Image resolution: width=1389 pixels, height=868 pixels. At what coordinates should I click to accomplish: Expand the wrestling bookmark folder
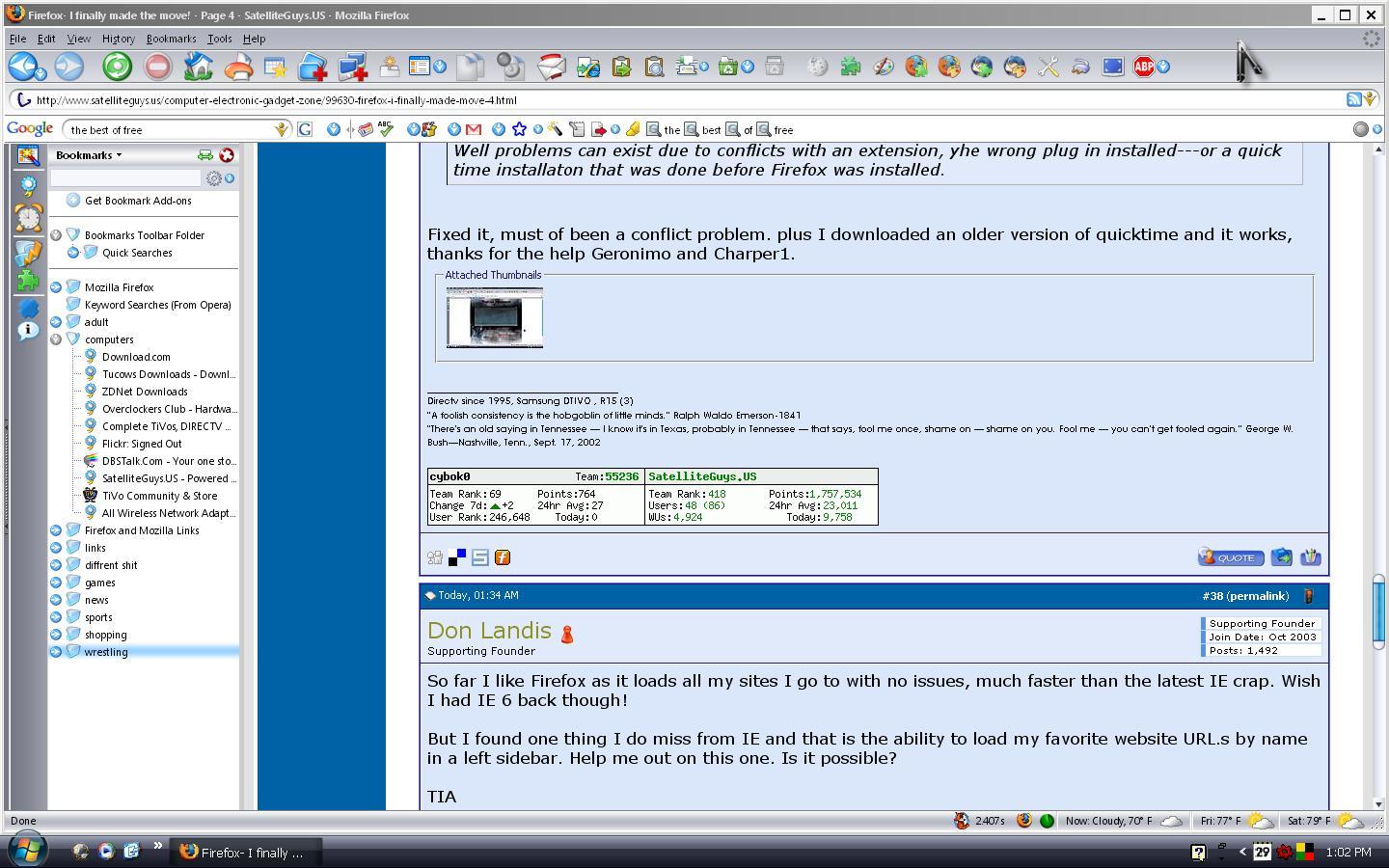56,652
